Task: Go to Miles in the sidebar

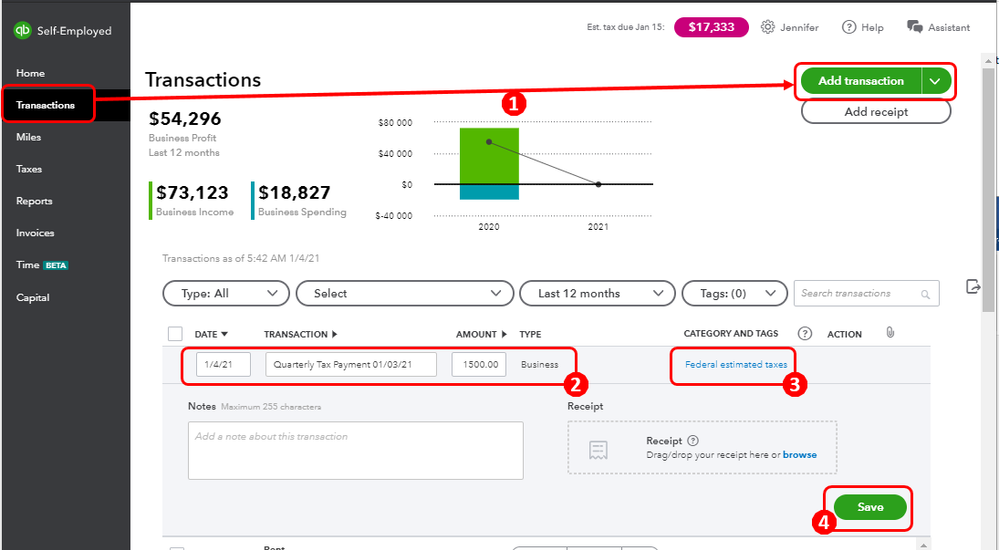Action: (x=29, y=137)
